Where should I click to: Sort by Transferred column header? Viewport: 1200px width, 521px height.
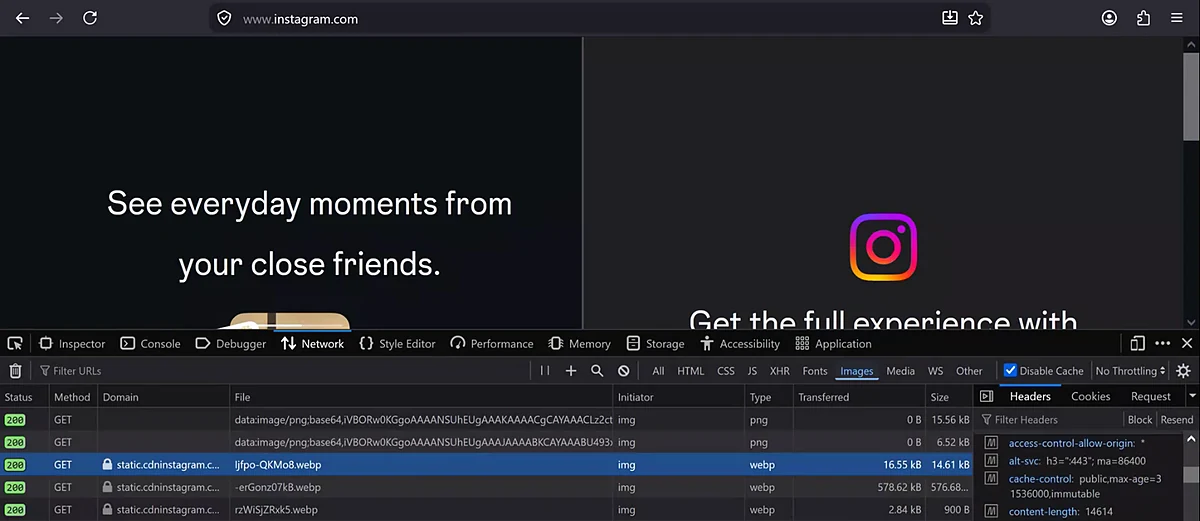[x=857, y=397]
